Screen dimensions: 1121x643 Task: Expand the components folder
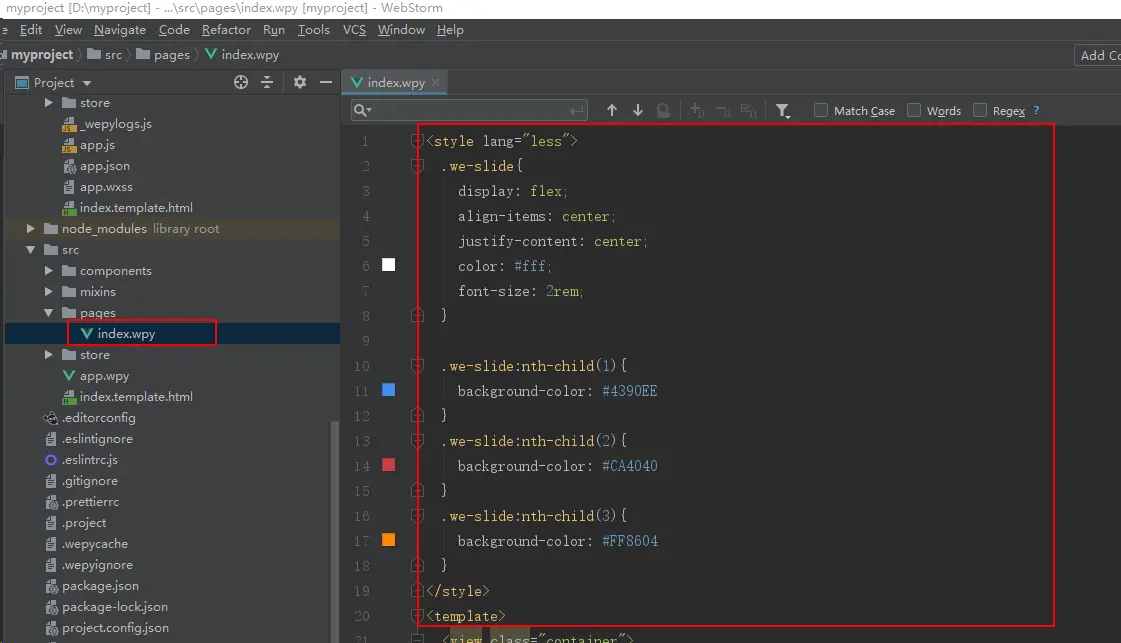click(x=49, y=271)
